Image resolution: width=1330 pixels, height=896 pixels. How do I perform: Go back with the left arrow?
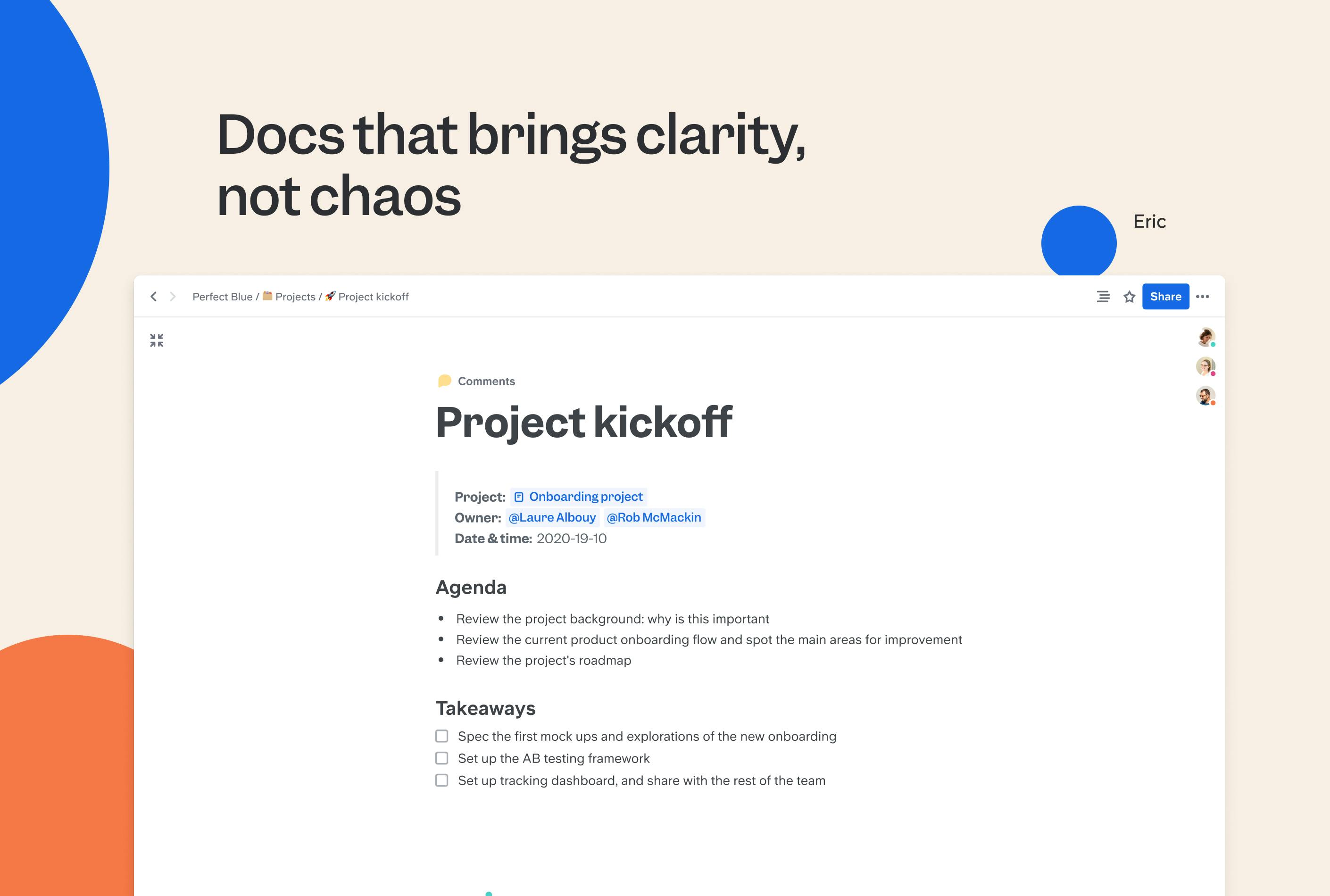(x=153, y=296)
